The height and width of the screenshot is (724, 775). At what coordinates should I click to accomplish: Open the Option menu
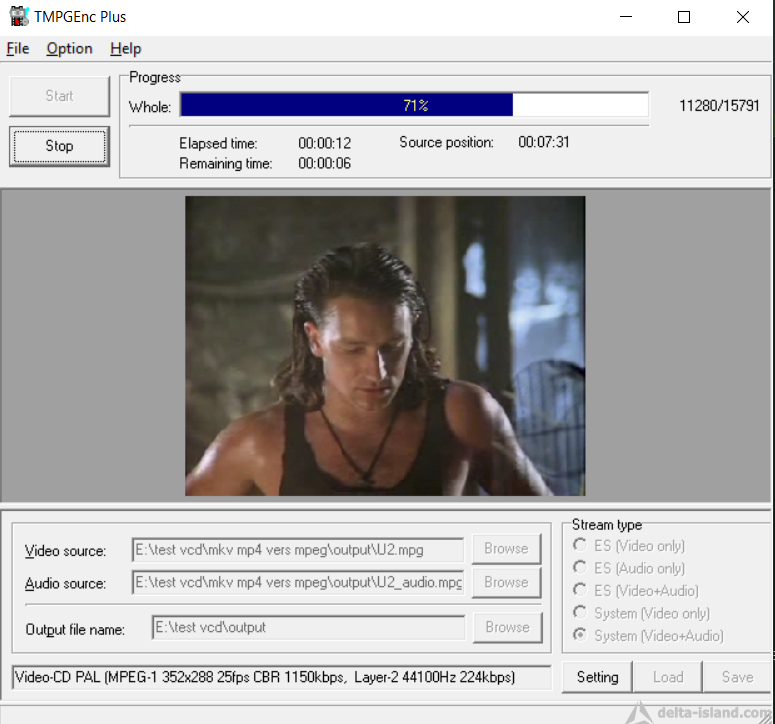point(69,48)
